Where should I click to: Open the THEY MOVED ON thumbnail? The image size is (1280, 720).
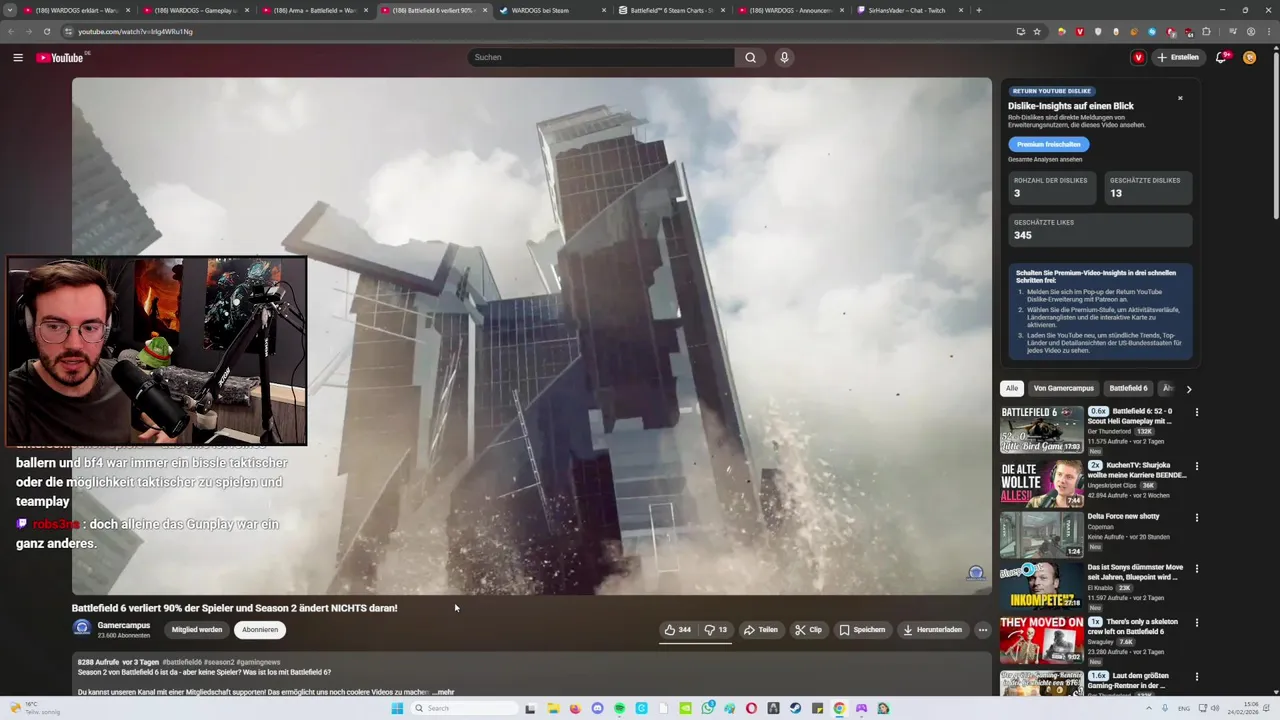[x=1041, y=640]
